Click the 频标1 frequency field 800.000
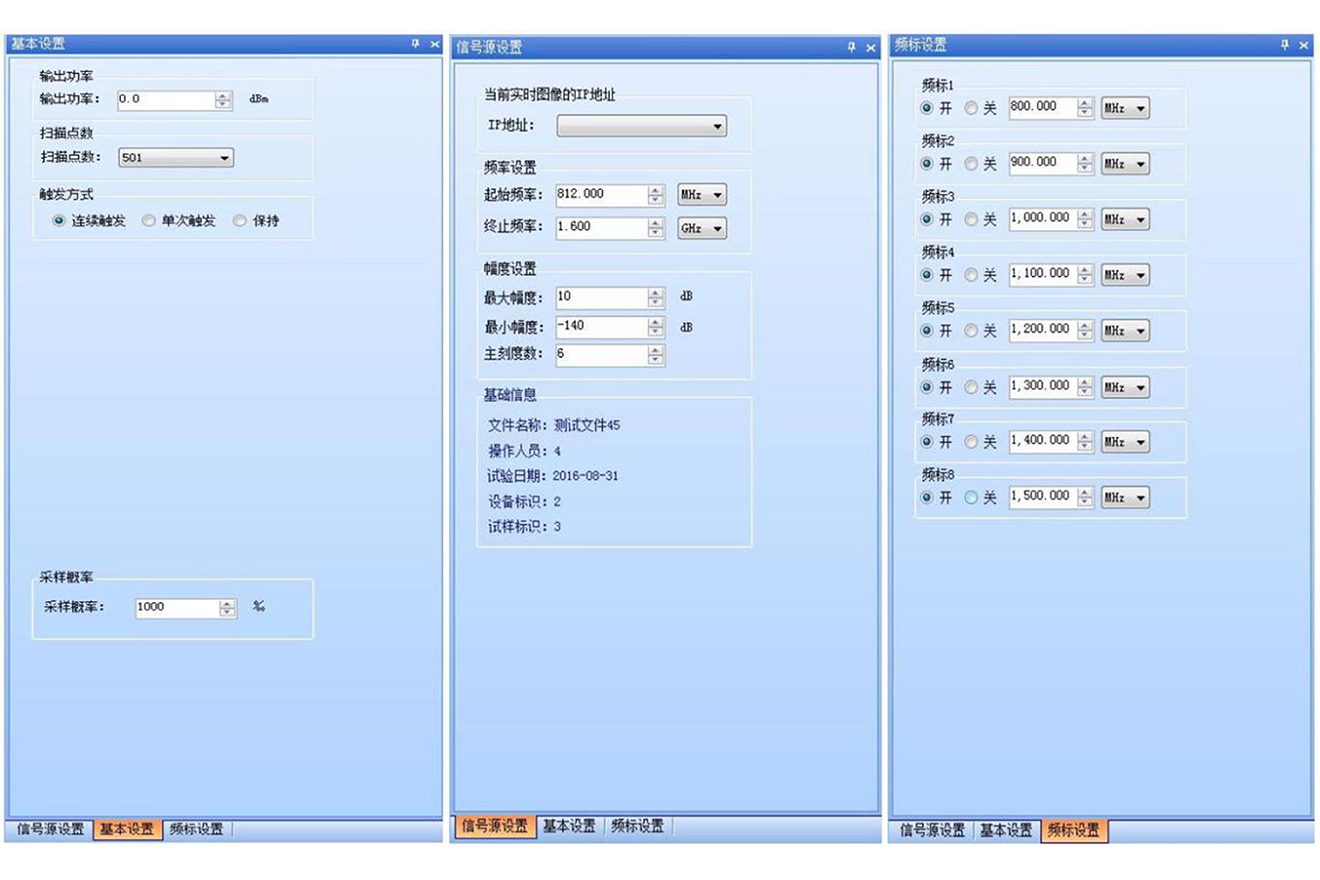Image resolution: width=1320 pixels, height=880 pixels. [1042, 107]
